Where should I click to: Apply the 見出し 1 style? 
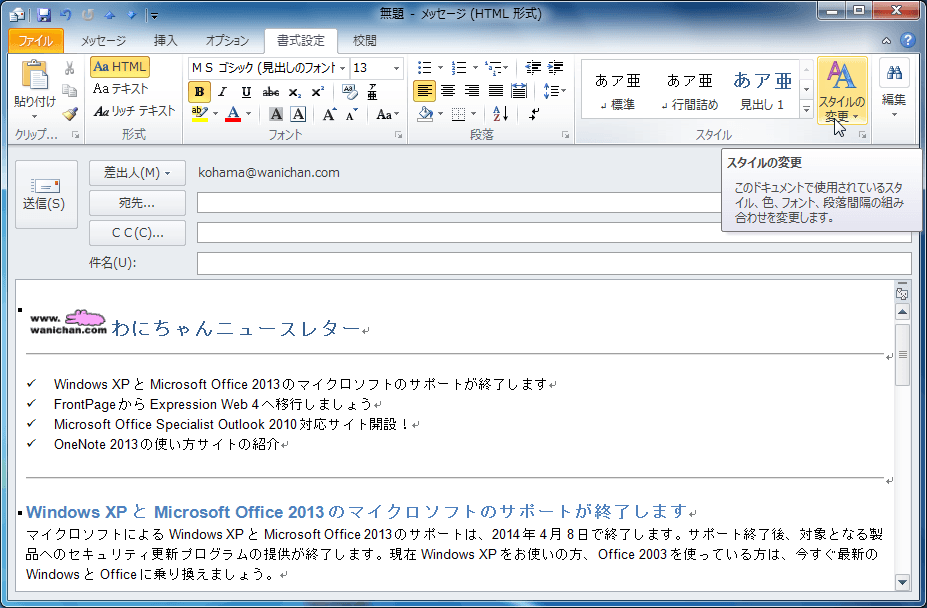[x=762, y=90]
